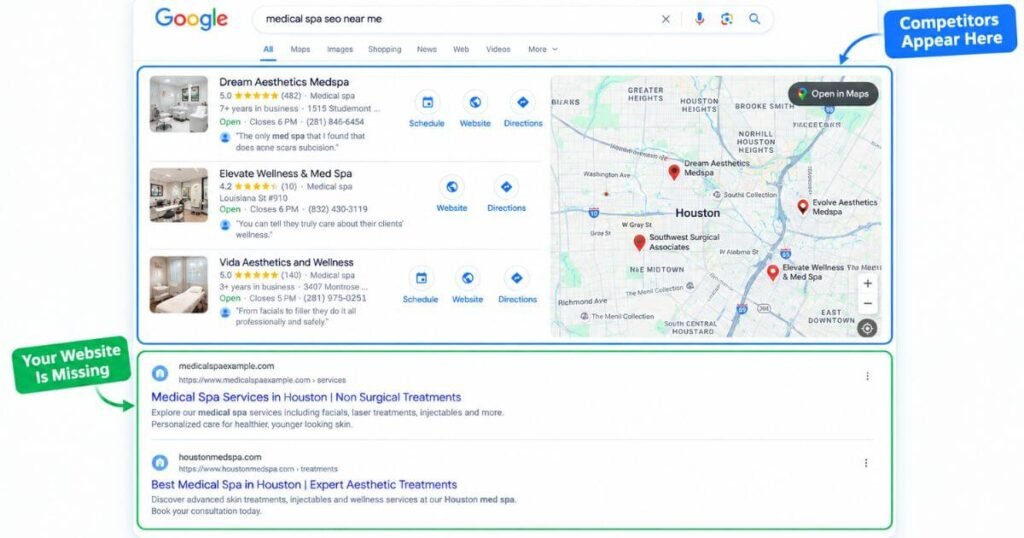The width and height of the screenshot is (1024, 538).
Task: Click the houstonmedspa.com site name
Action: pyautogui.click(x=220, y=457)
